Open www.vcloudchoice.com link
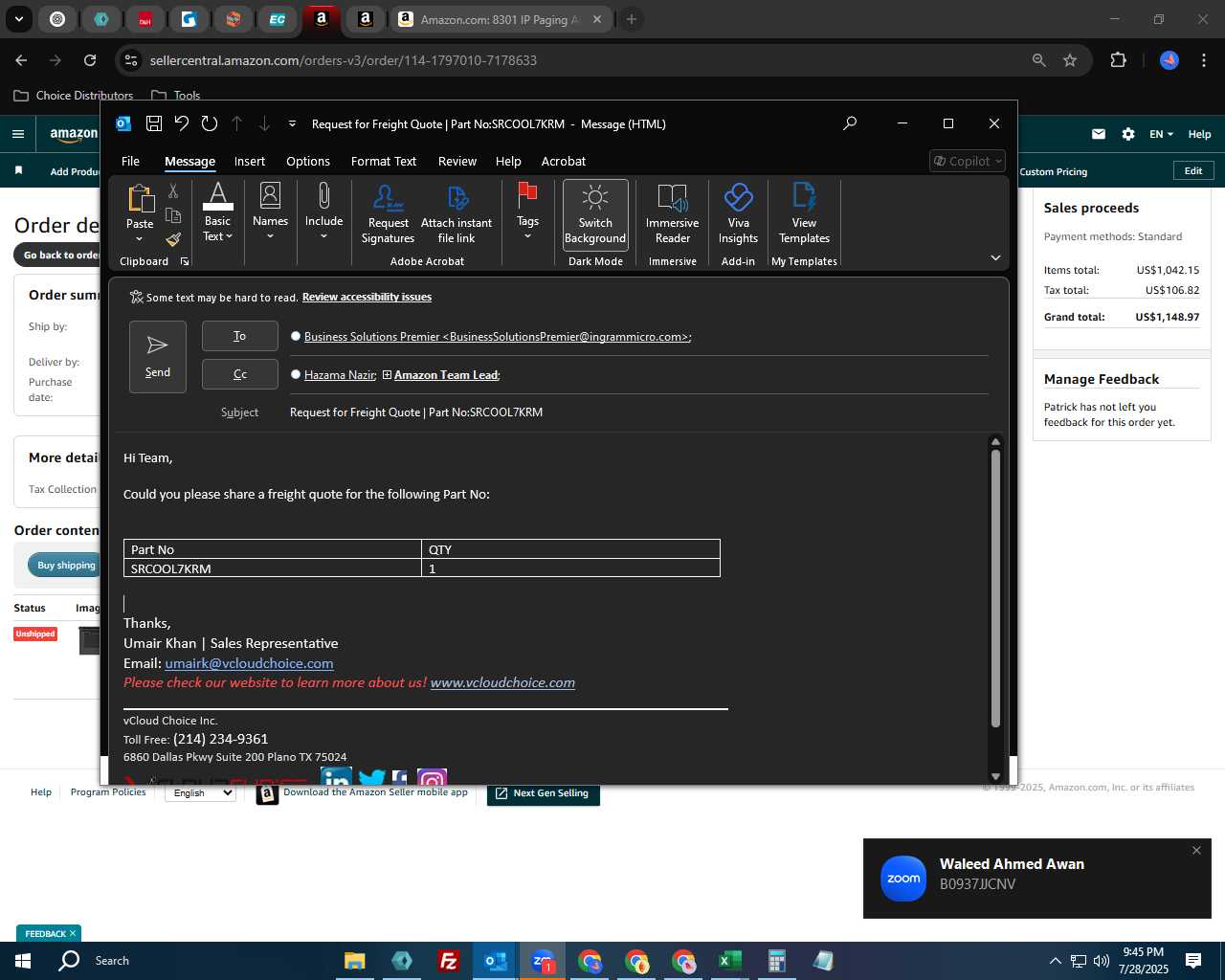Image resolution: width=1225 pixels, height=980 pixels. (x=502, y=682)
